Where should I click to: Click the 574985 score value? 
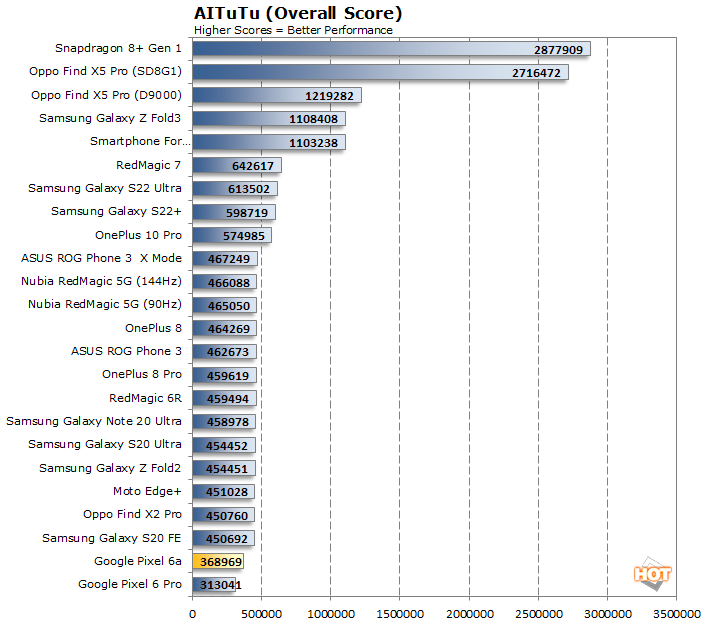pos(244,236)
